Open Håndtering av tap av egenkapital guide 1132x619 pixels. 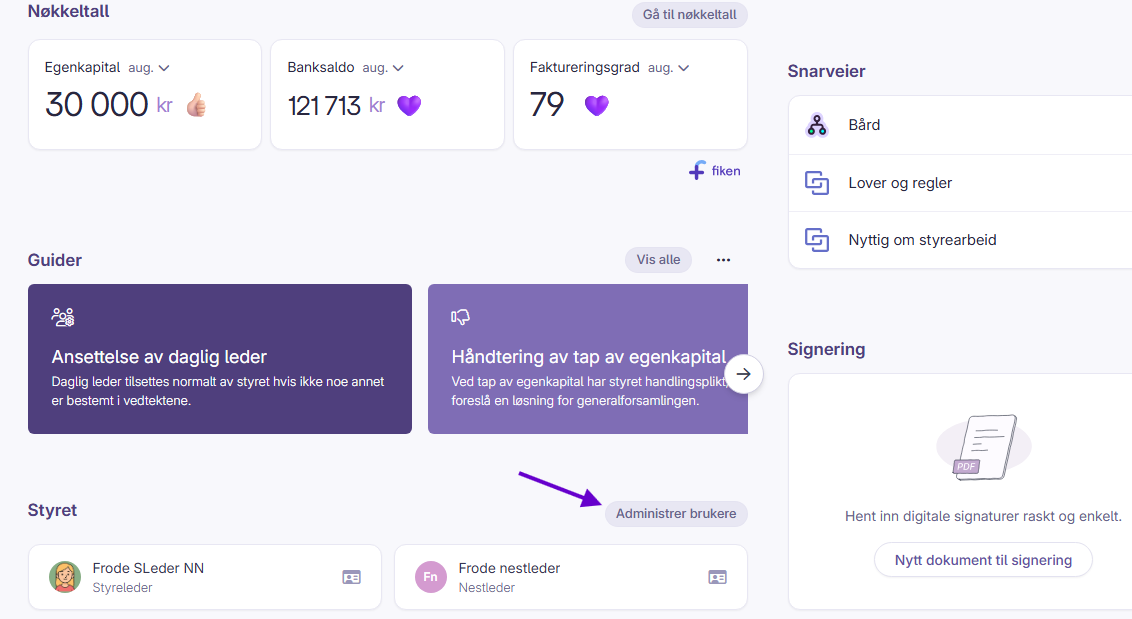(588, 359)
